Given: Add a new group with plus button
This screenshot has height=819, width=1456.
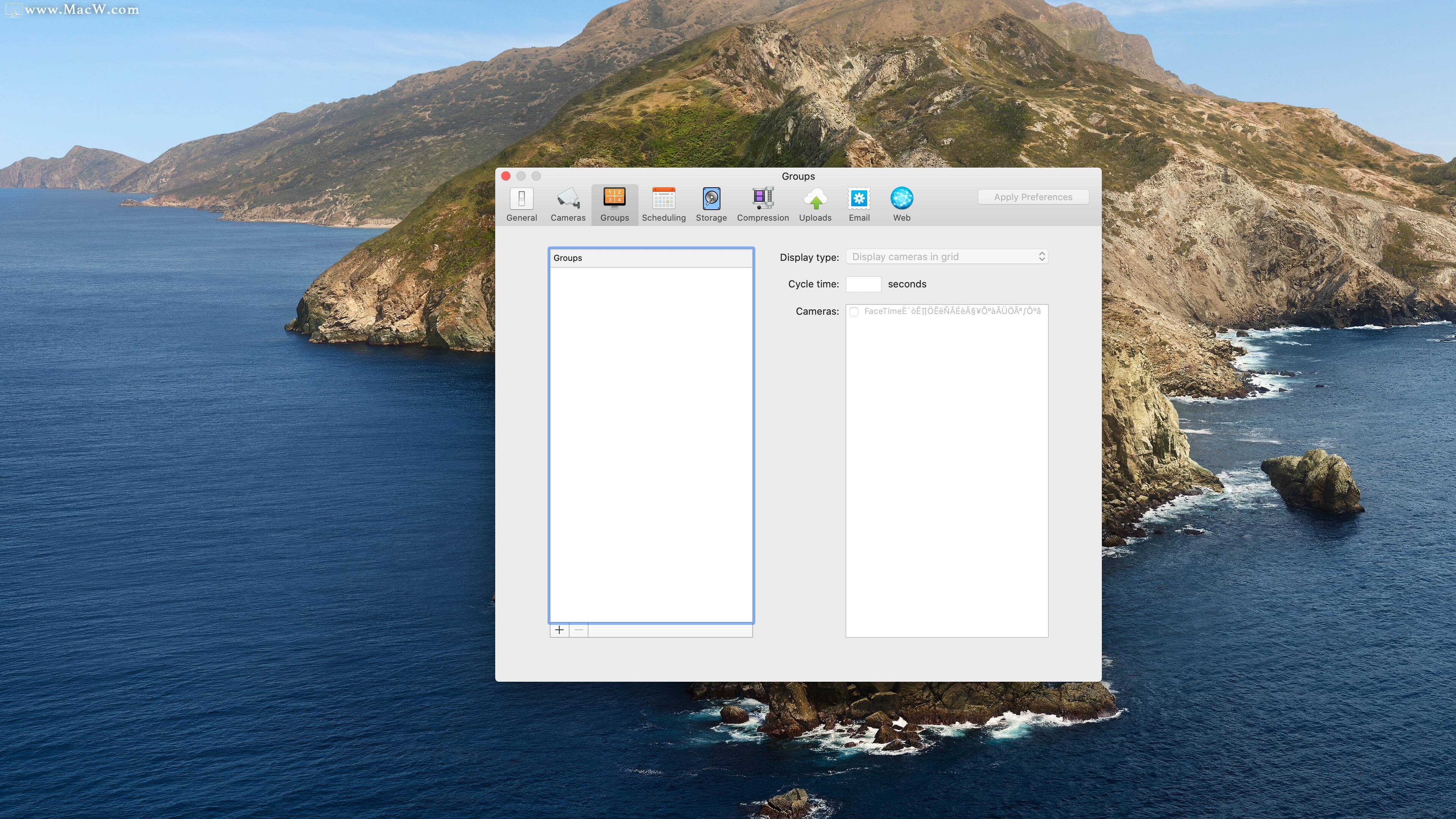Looking at the screenshot, I should (x=559, y=630).
